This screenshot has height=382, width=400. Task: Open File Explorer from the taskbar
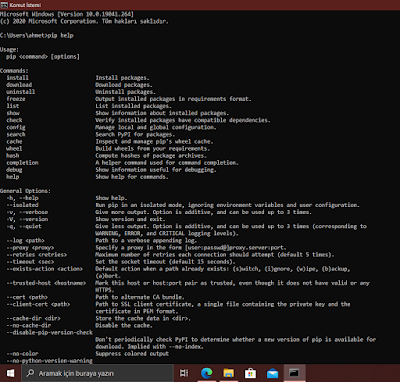point(229,373)
